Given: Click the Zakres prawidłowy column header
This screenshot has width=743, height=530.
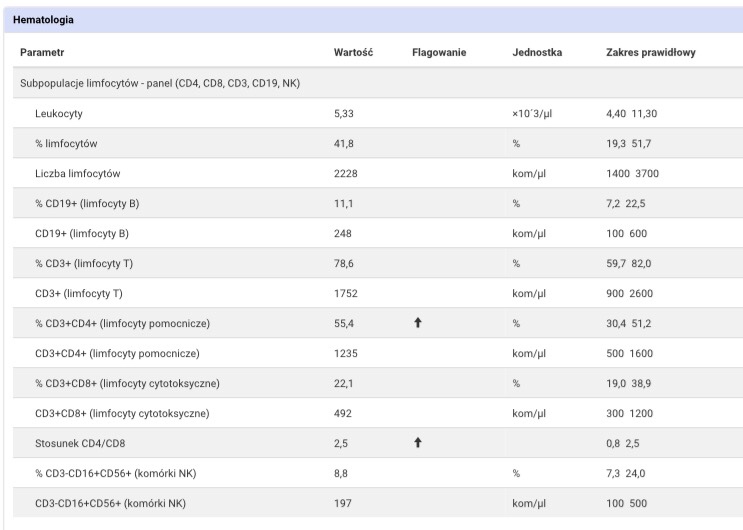Looking at the screenshot, I should [651, 52].
